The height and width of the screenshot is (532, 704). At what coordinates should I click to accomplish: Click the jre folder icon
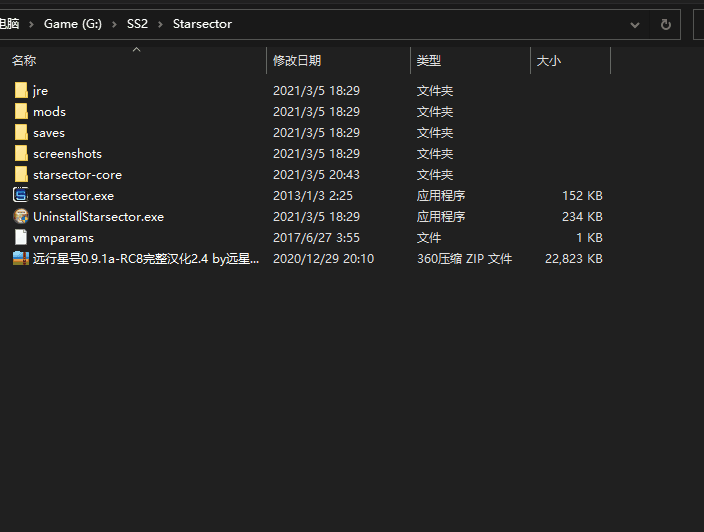tap(21, 90)
